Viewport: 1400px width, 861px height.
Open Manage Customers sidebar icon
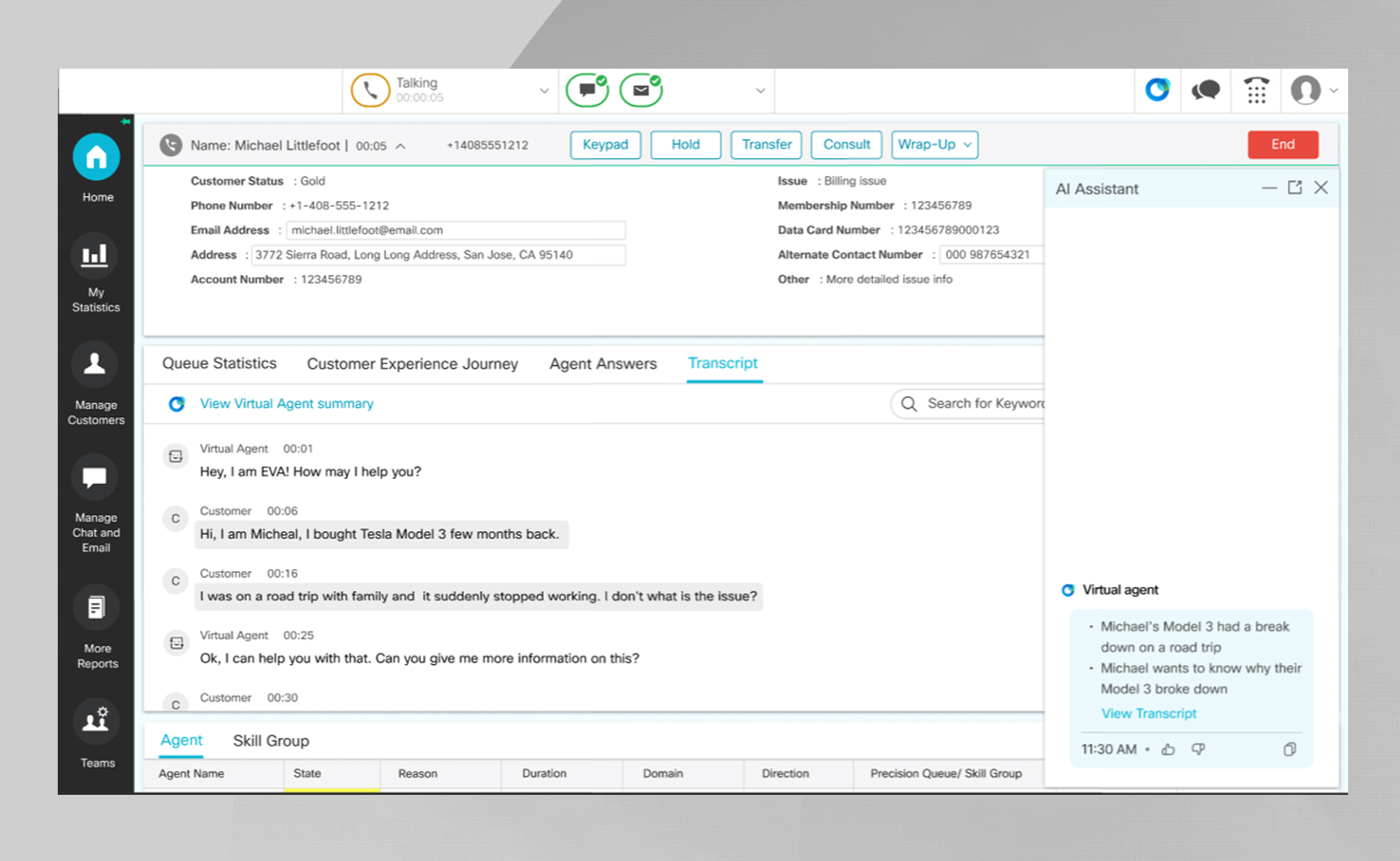pos(95,364)
